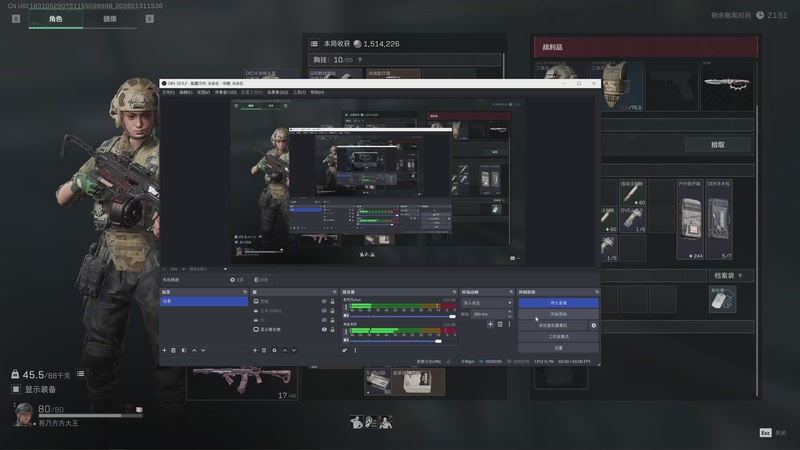Open the scene transition type dropdown
The height and width of the screenshot is (450, 800).
(487, 303)
